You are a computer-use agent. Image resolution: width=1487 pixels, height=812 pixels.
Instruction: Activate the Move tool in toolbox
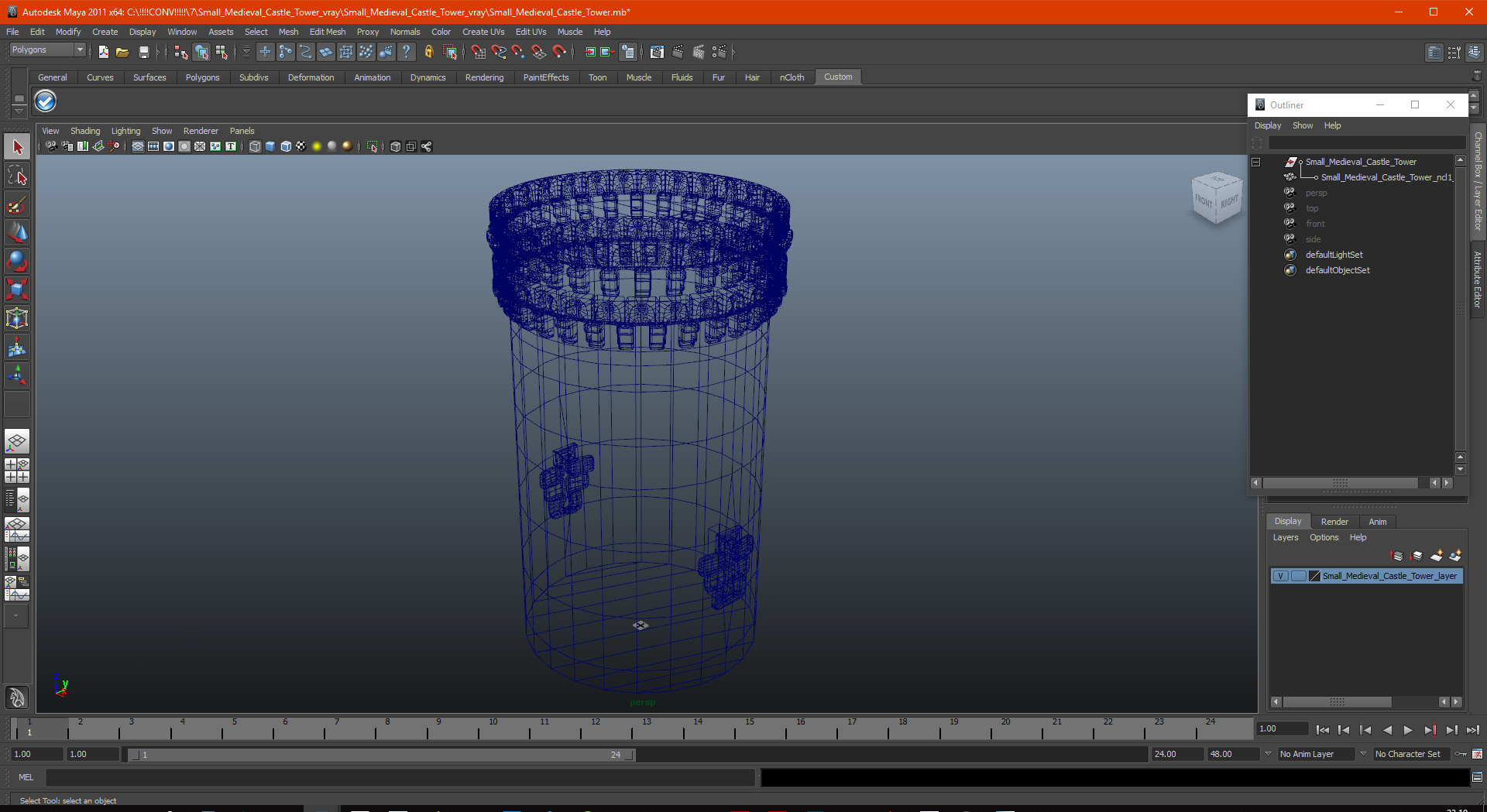[17, 233]
